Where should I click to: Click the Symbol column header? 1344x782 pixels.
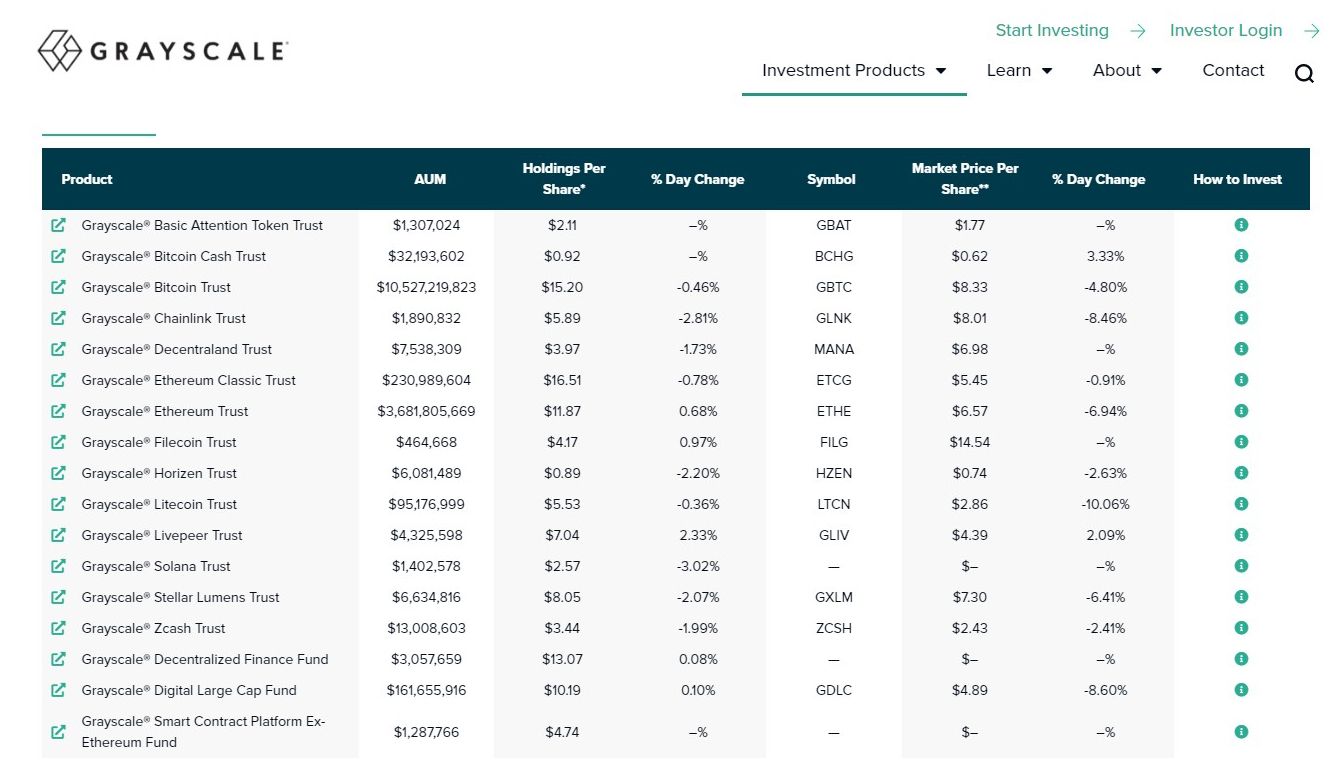coord(831,179)
